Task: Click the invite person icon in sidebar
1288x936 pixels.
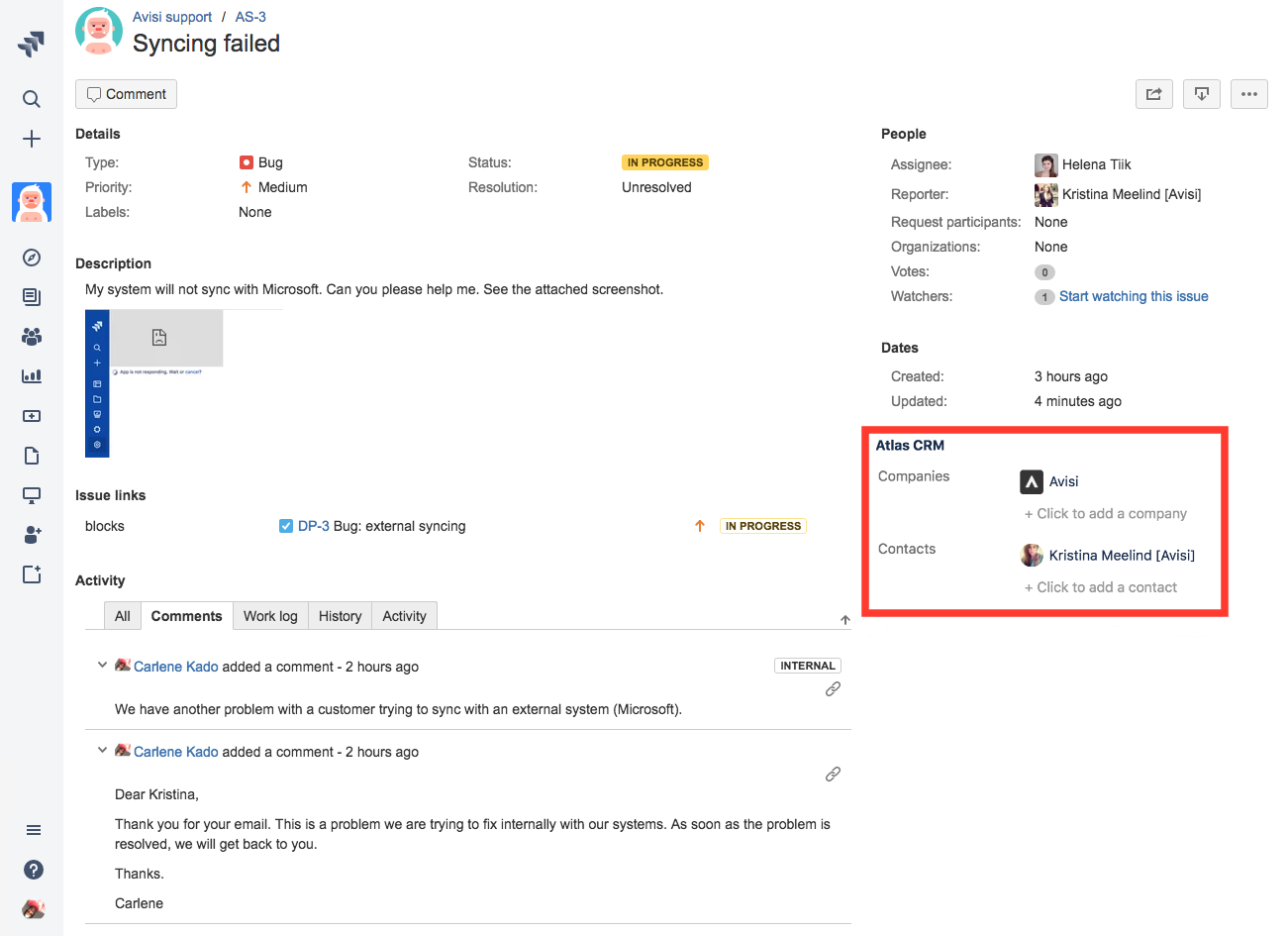Action: [x=32, y=535]
